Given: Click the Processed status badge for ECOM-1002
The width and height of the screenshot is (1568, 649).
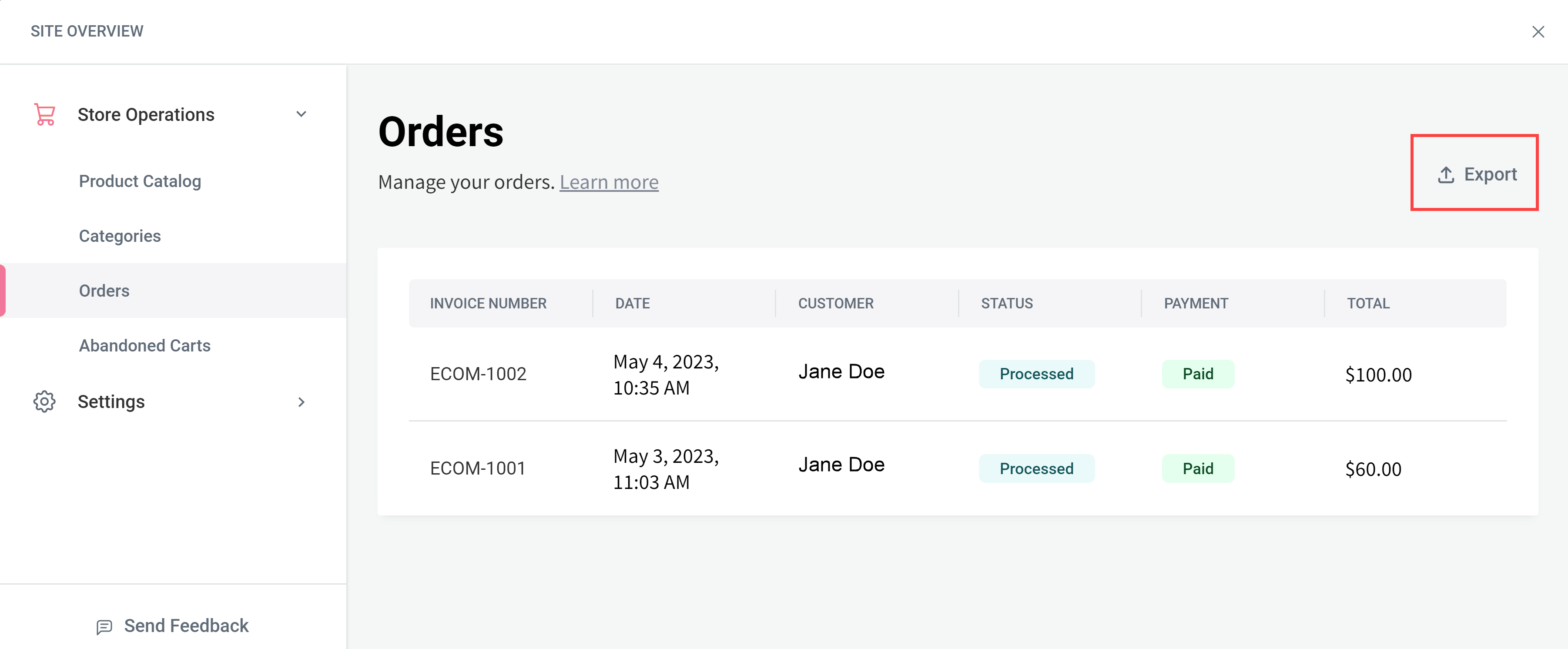Looking at the screenshot, I should click(x=1037, y=374).
